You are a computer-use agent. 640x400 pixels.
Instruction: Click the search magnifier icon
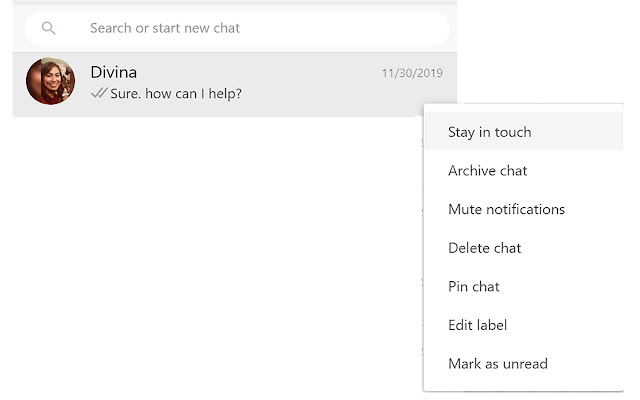pos(48,28)
